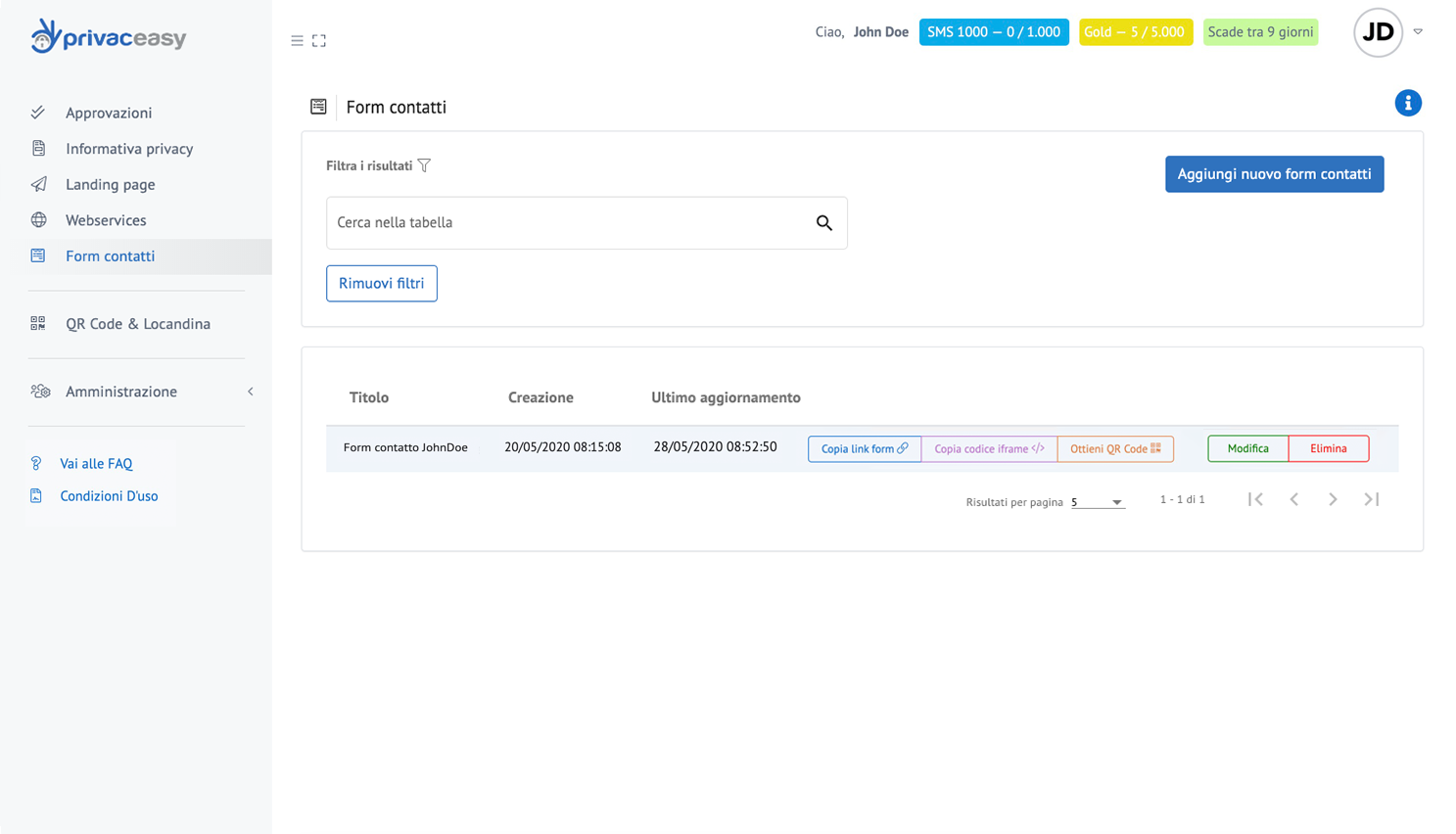Viewport: 1456px width, 834px height.
Task: Open results per page dropdown
Action: (x=1097, y=502)
